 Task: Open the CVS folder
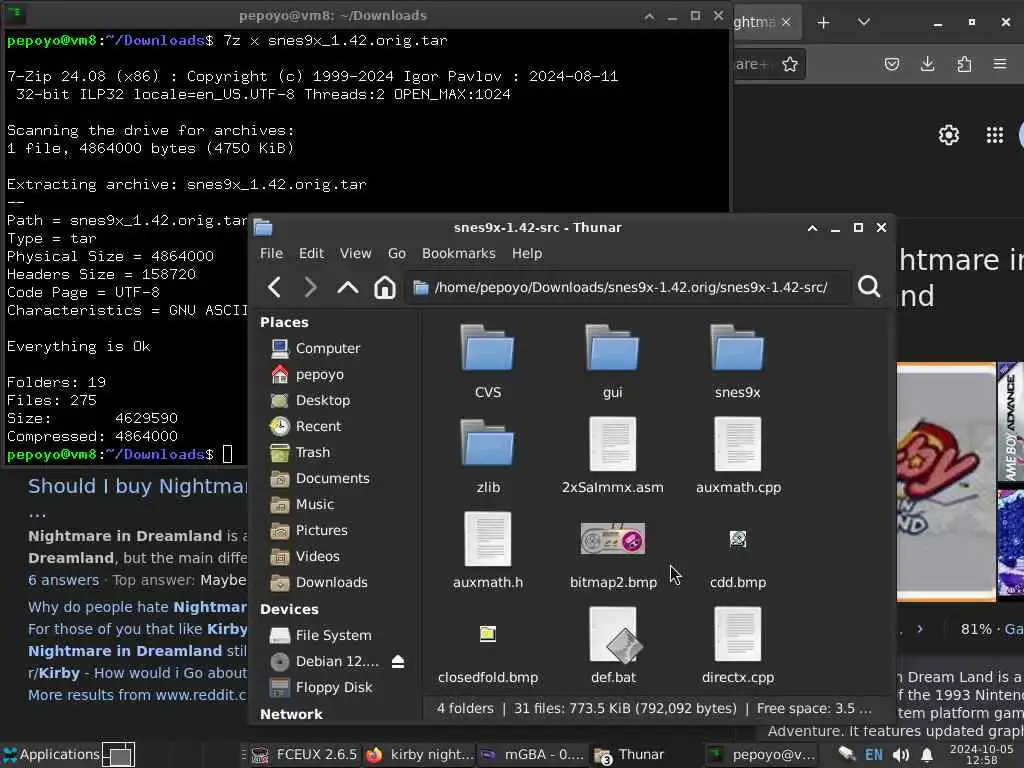488,362
